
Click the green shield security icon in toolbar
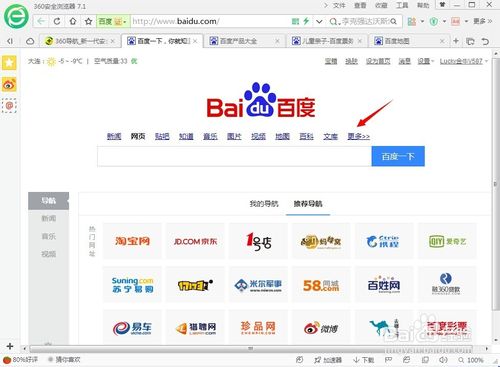(434, 22)
